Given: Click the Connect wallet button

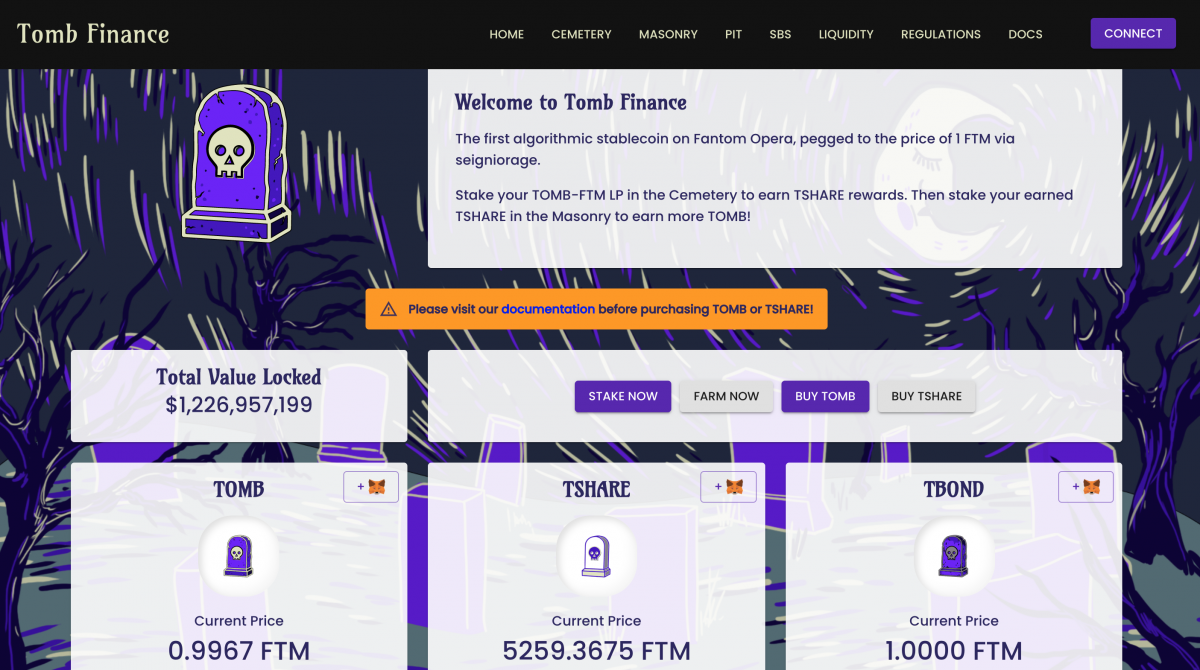Looking at the screenshot, I should click(x=1133, y=33).
